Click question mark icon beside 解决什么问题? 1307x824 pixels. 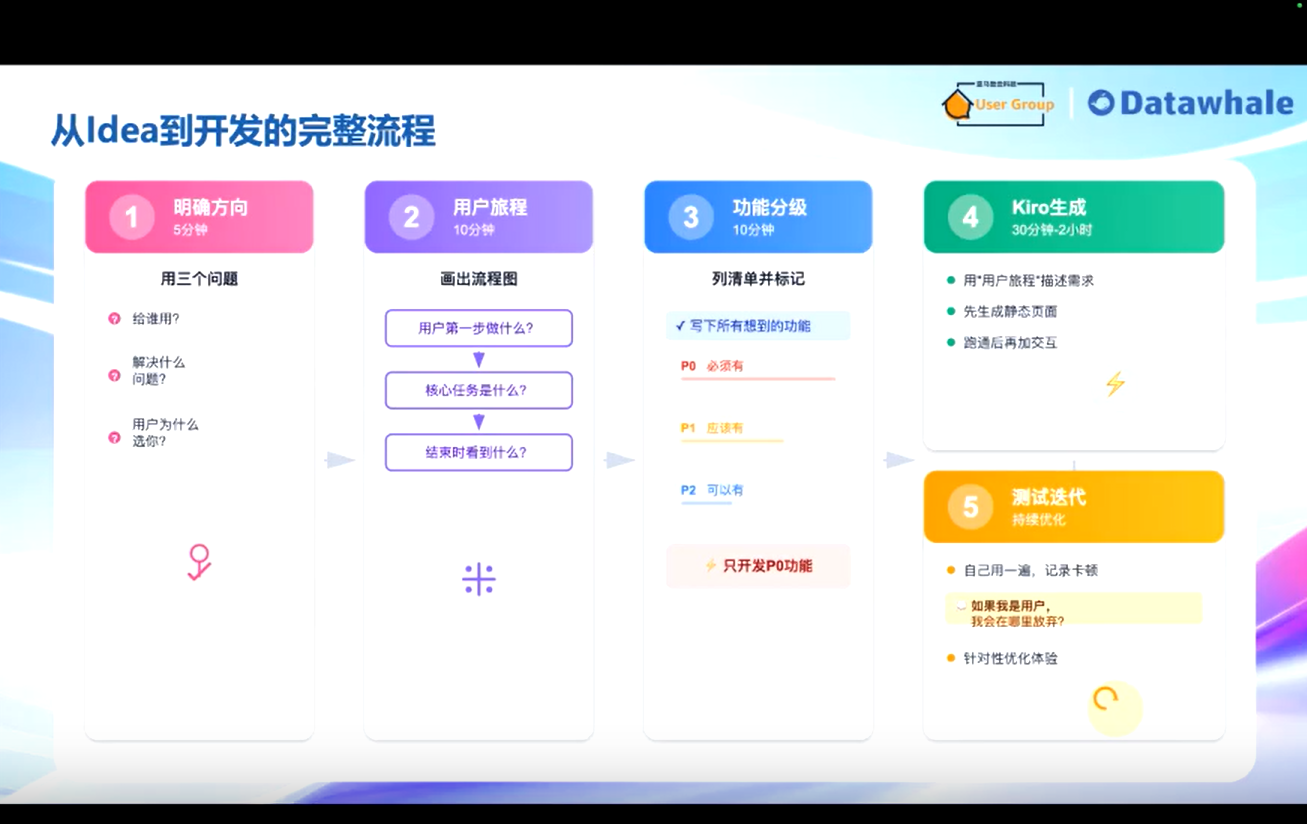[114, 376]
